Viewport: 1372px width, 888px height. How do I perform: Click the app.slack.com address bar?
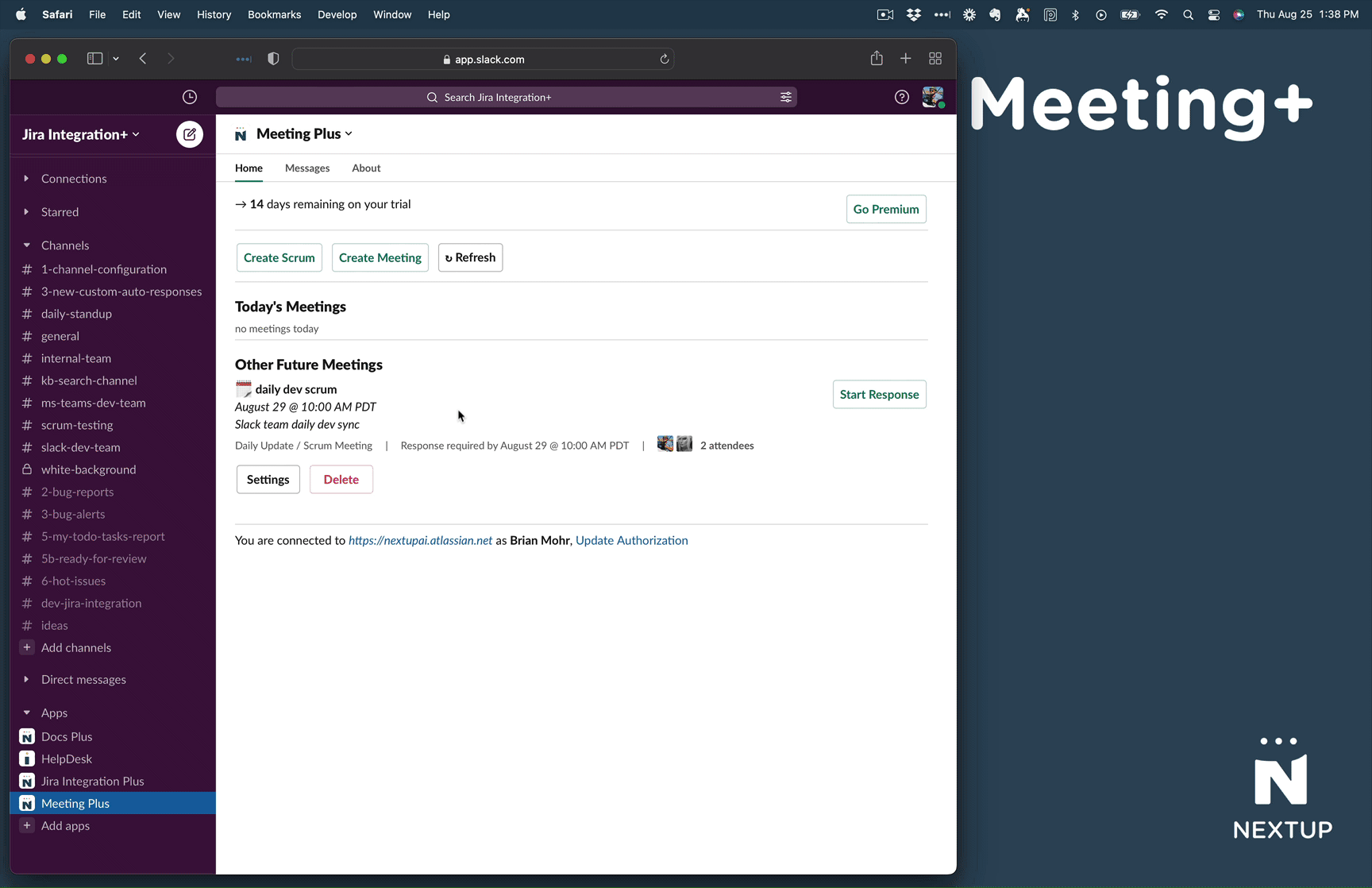click(x=484, y=59)
